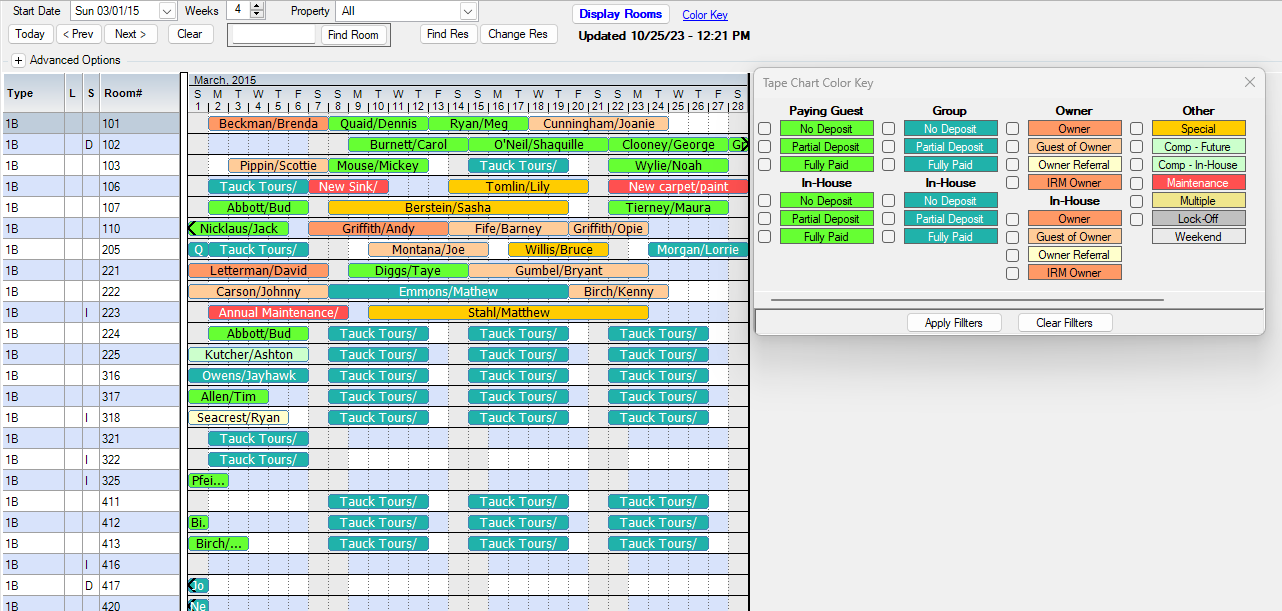Screen dimensions: 1282x611
Task: Check Group In-House Fully Paid checkbox
Action: click(x=888, y=237)
